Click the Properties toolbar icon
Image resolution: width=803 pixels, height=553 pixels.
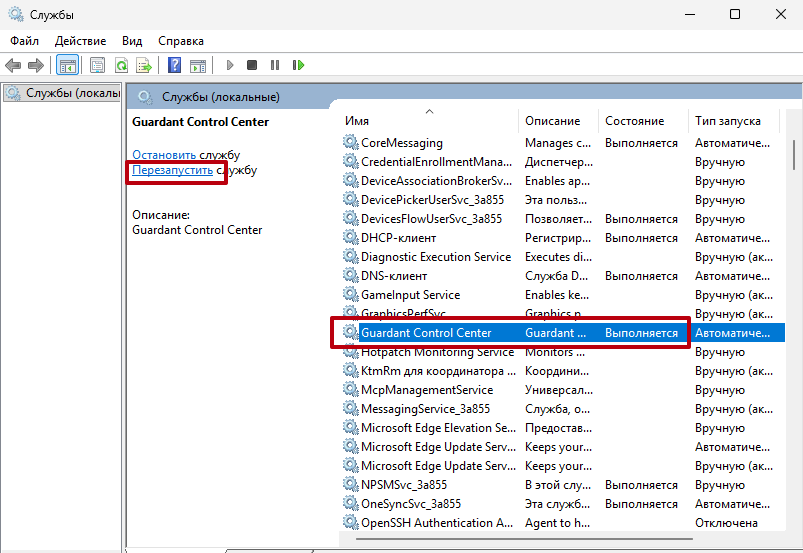(x=97, y=65)
